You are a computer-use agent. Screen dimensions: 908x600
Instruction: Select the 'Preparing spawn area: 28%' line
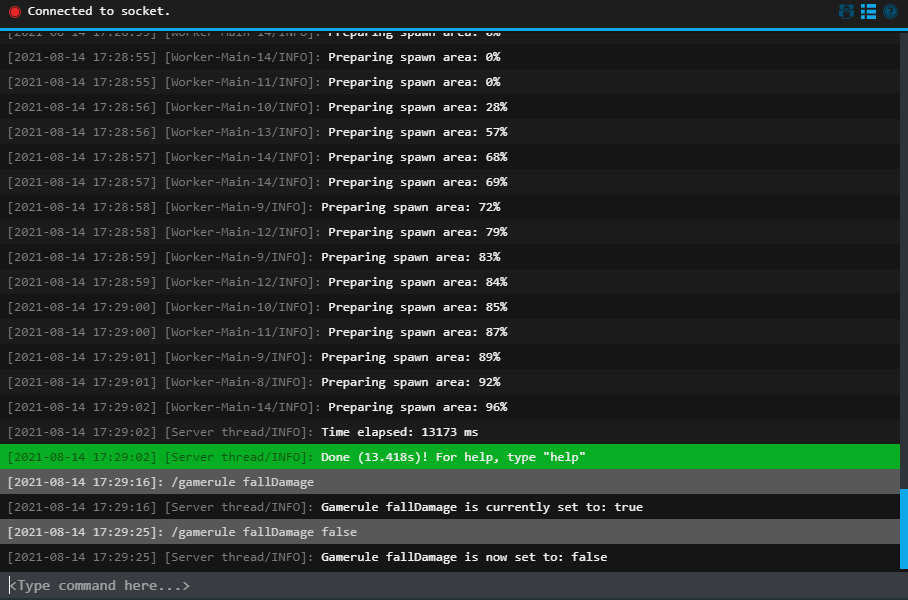[x=450, y=107]
